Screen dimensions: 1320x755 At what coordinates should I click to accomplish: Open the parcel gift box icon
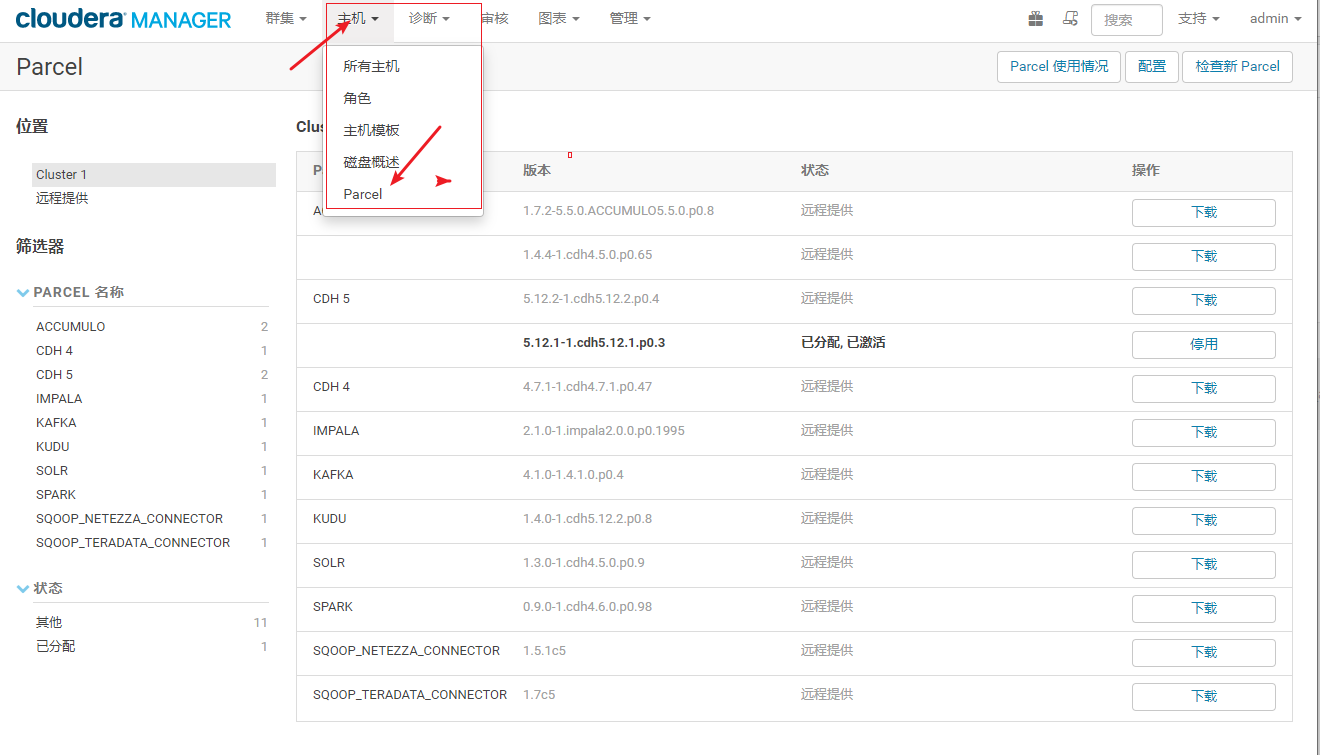1035,19
